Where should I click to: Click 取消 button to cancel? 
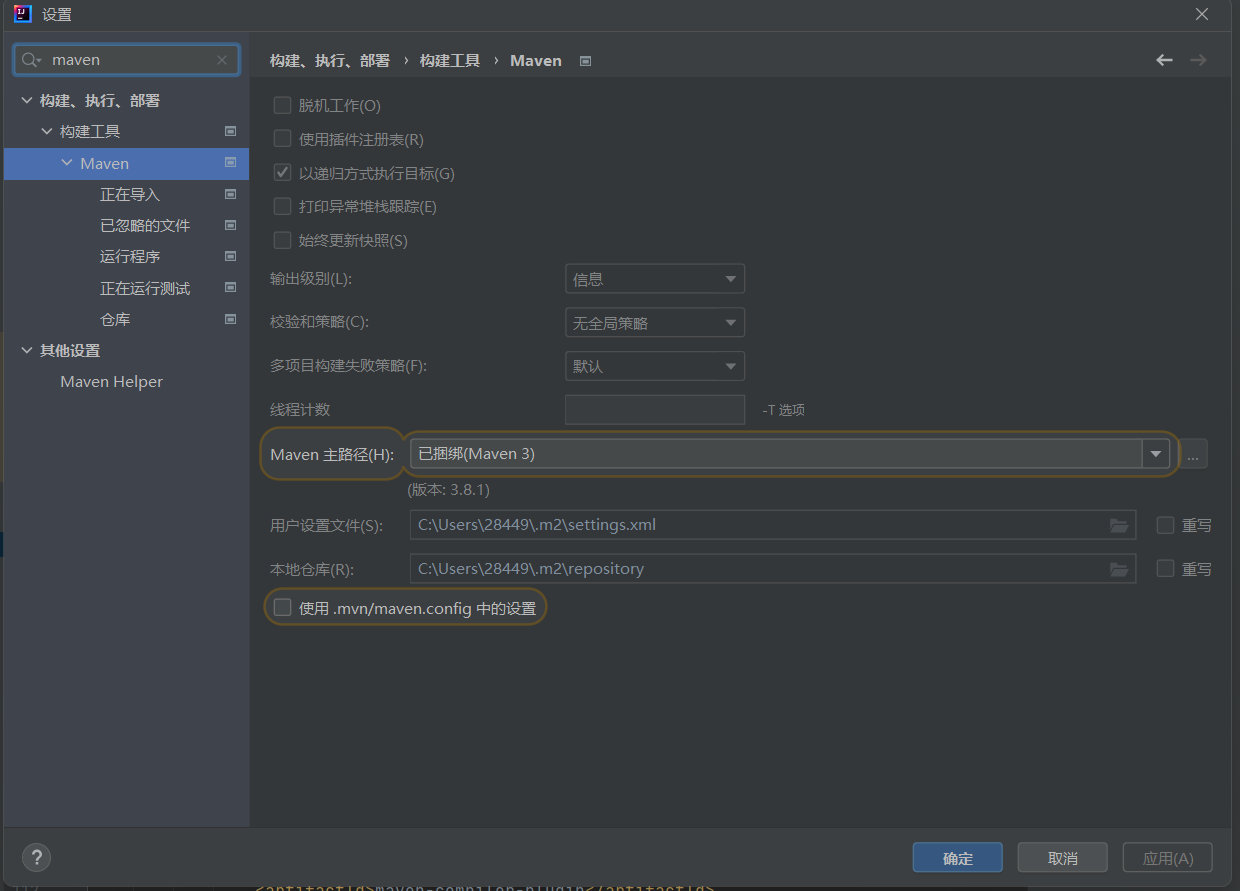[x=1063, y=858]
